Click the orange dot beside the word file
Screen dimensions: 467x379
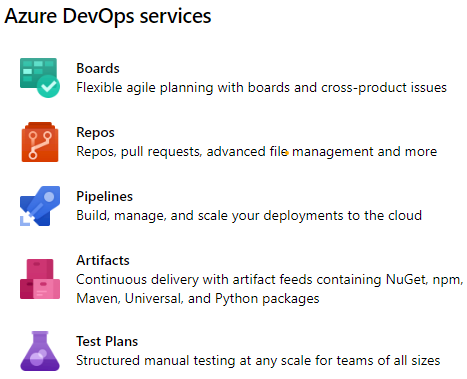(287, 153)
